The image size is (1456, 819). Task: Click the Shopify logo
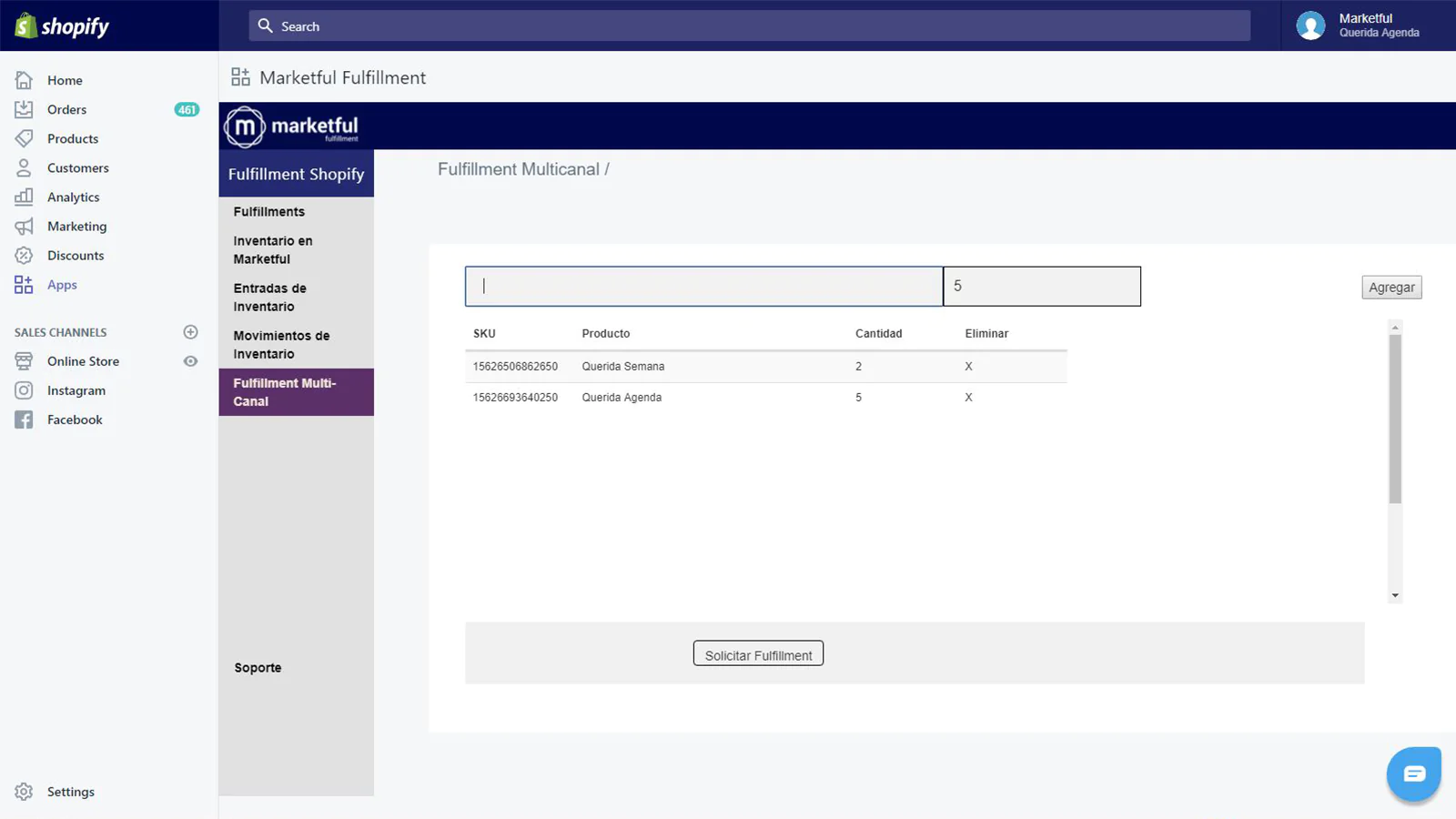point(62,26)
